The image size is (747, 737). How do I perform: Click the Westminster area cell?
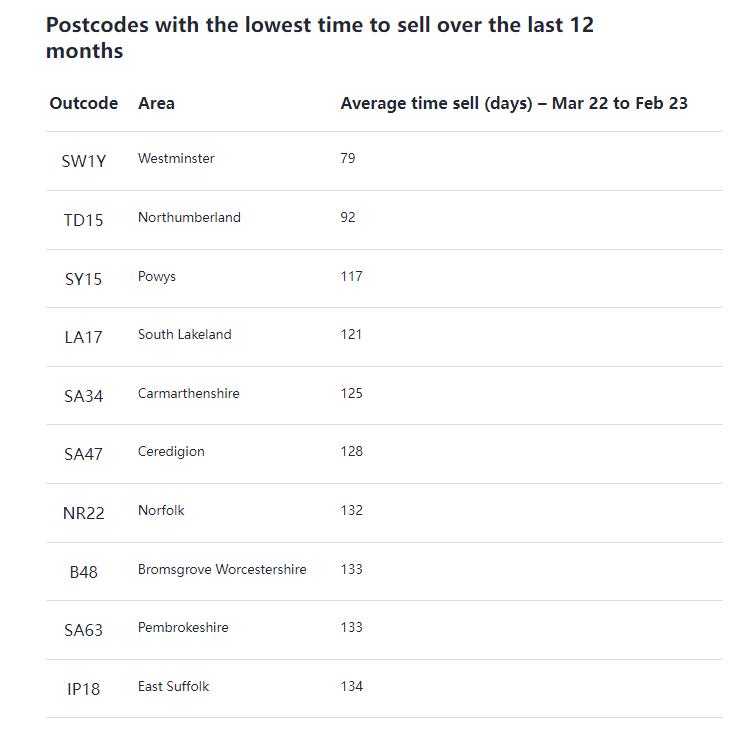pyautogui.click(x=176, y=158)
